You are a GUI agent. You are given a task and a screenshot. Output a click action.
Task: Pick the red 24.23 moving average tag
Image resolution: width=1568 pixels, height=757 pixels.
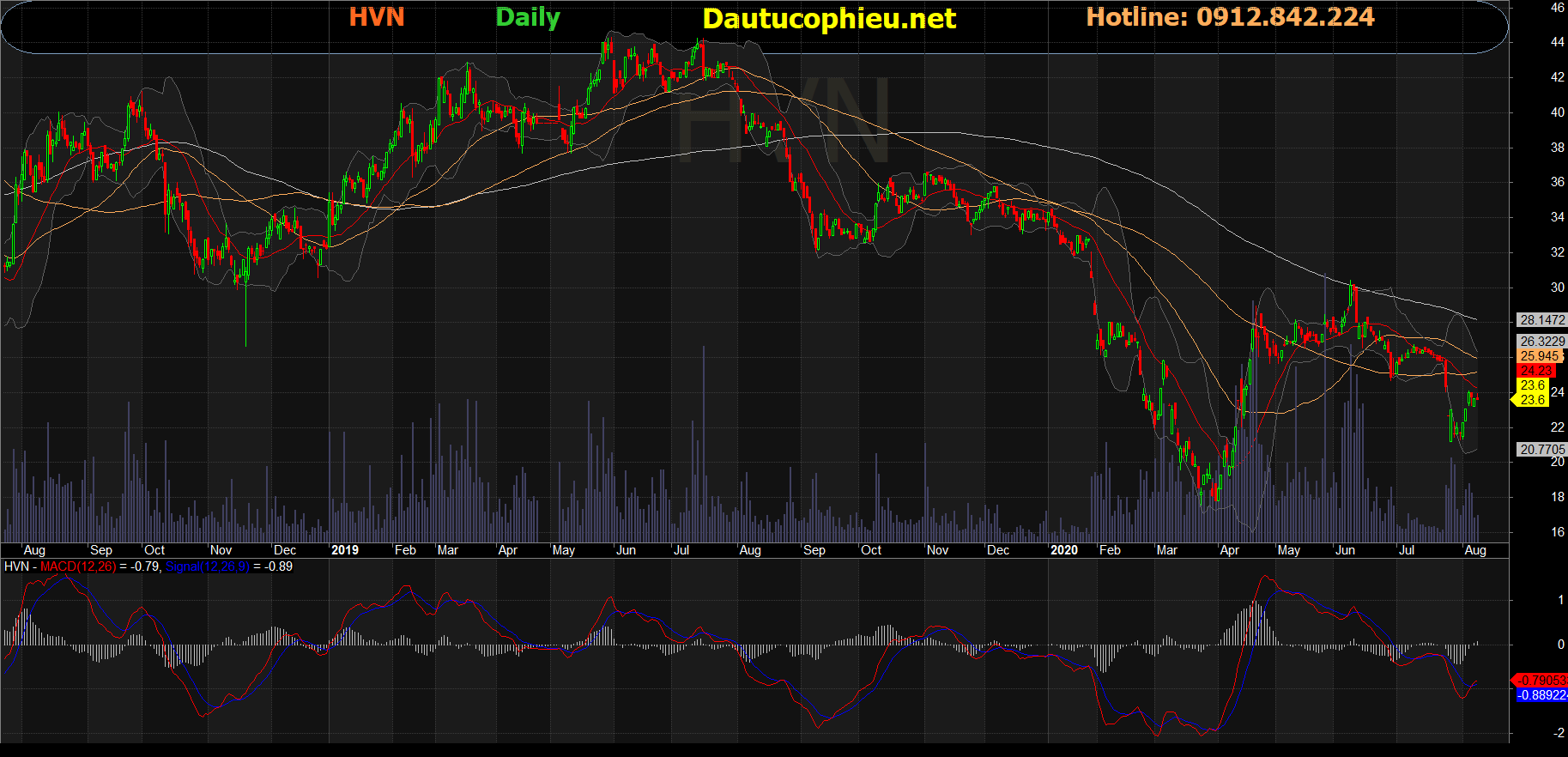(1536, 371)
